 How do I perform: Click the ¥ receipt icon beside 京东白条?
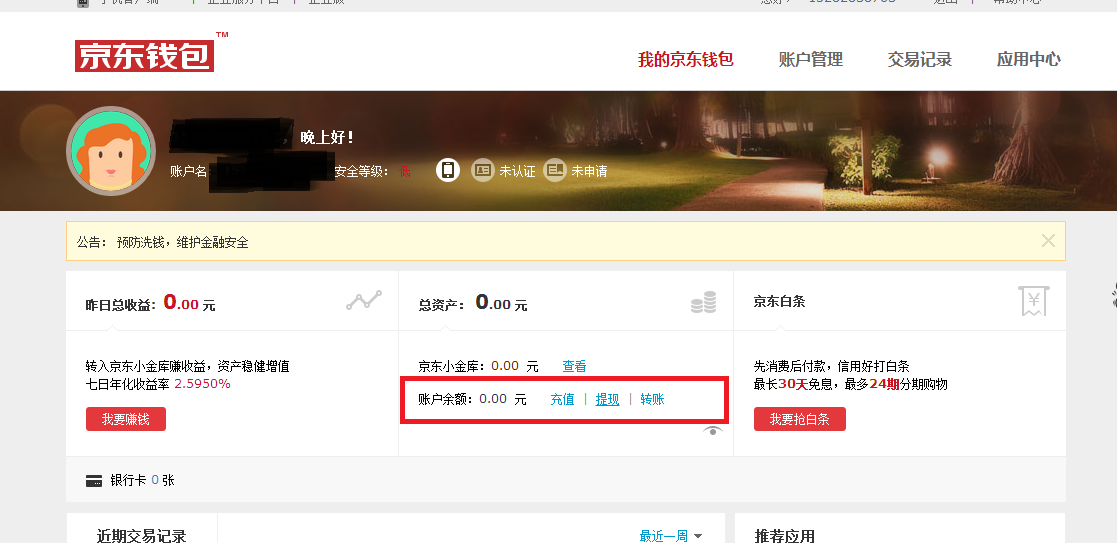coord(1033,301)
